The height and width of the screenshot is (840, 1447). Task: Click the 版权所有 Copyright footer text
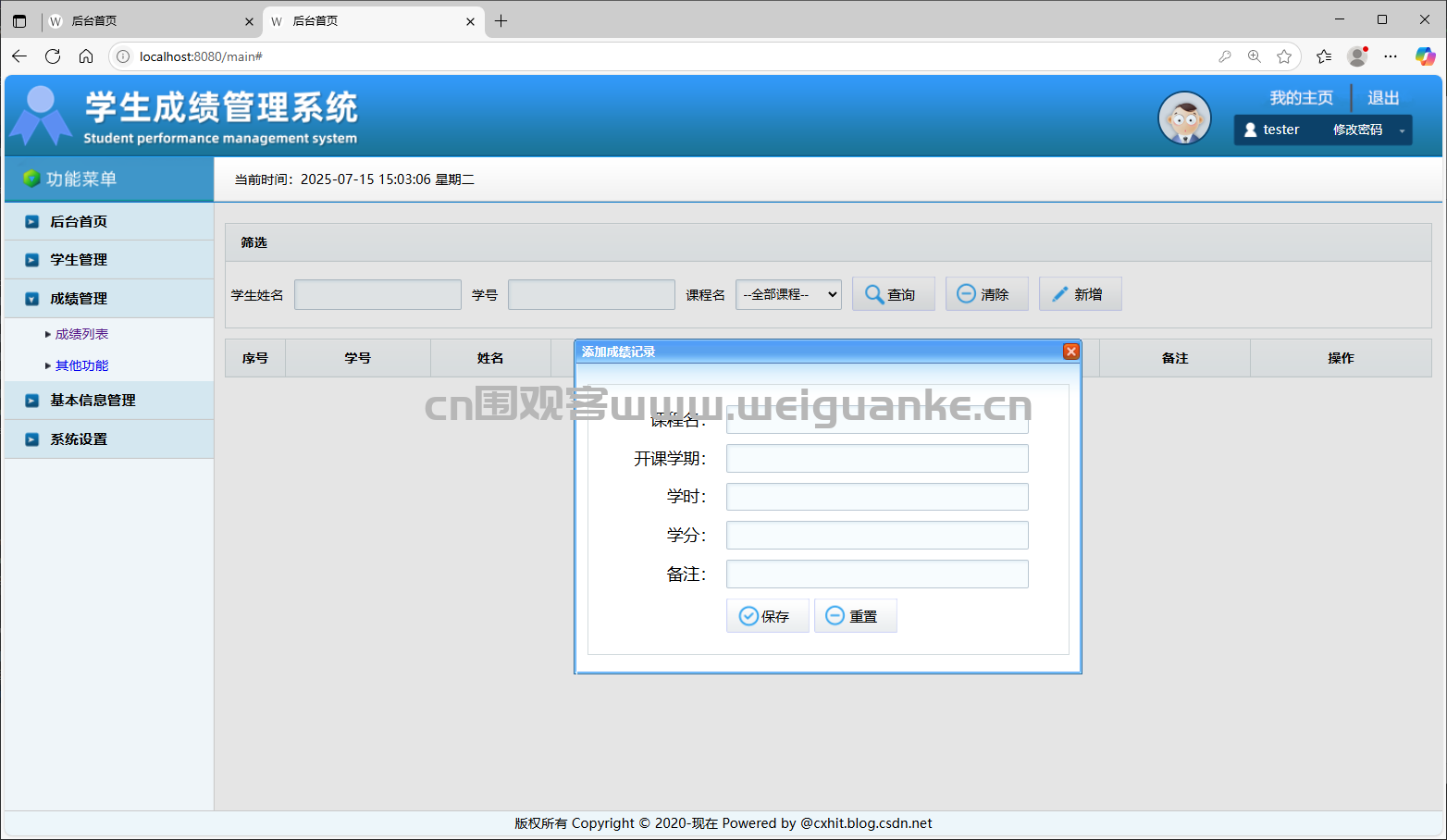pyautogui.click(x=723, y=823)
